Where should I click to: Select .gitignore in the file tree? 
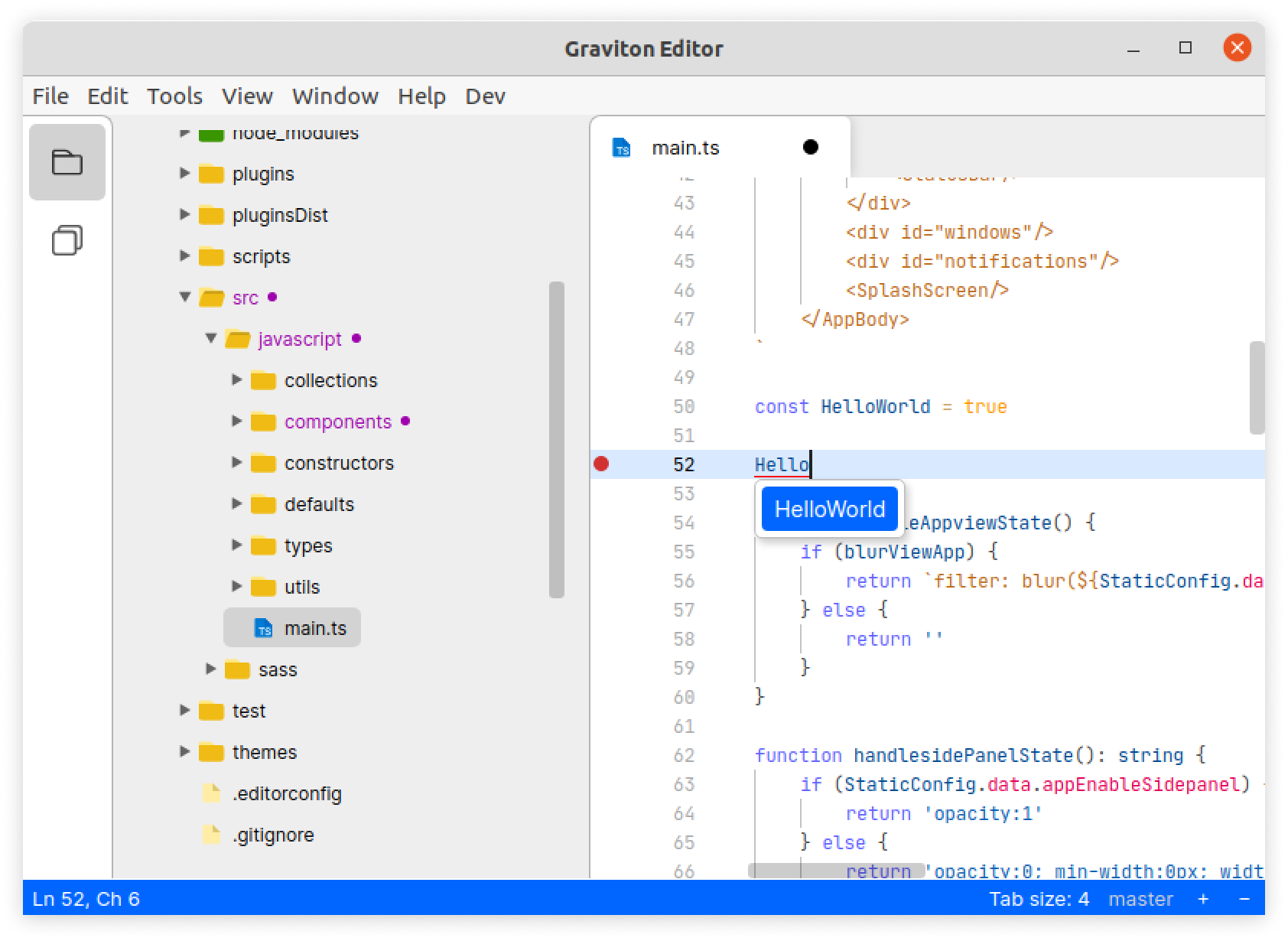coord(273,835)
